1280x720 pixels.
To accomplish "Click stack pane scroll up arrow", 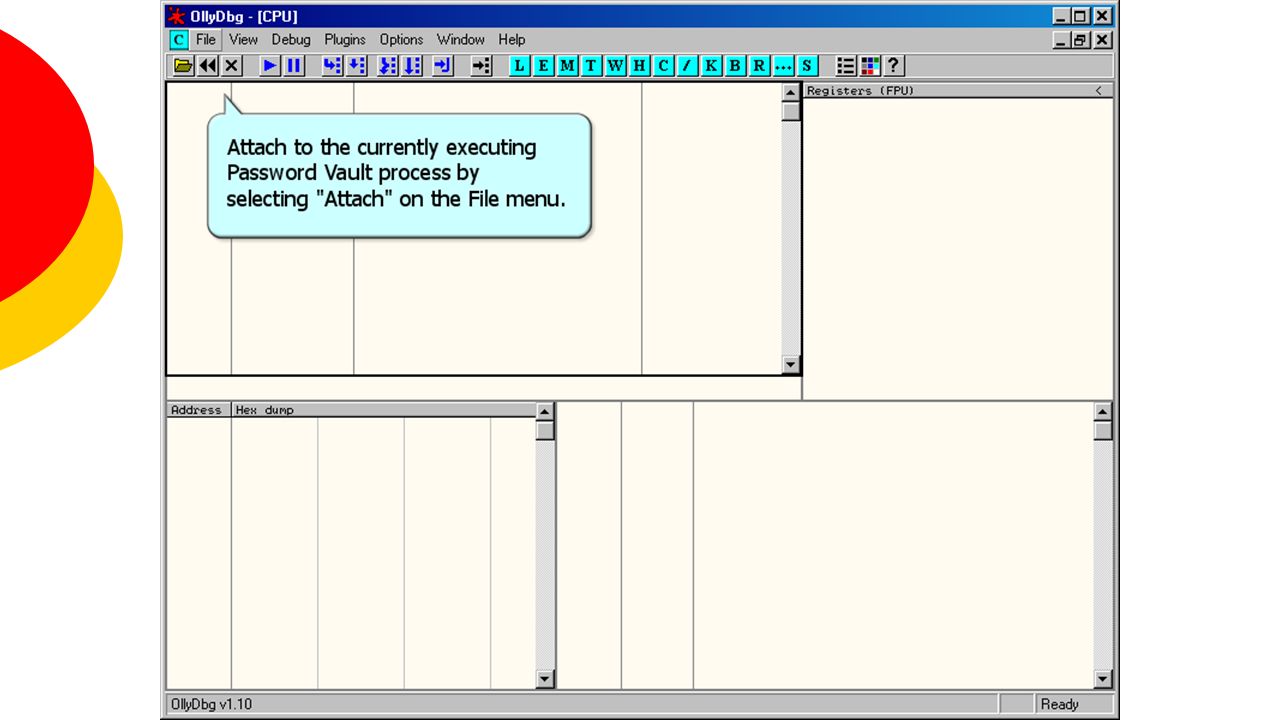I will click(1103, 411).
